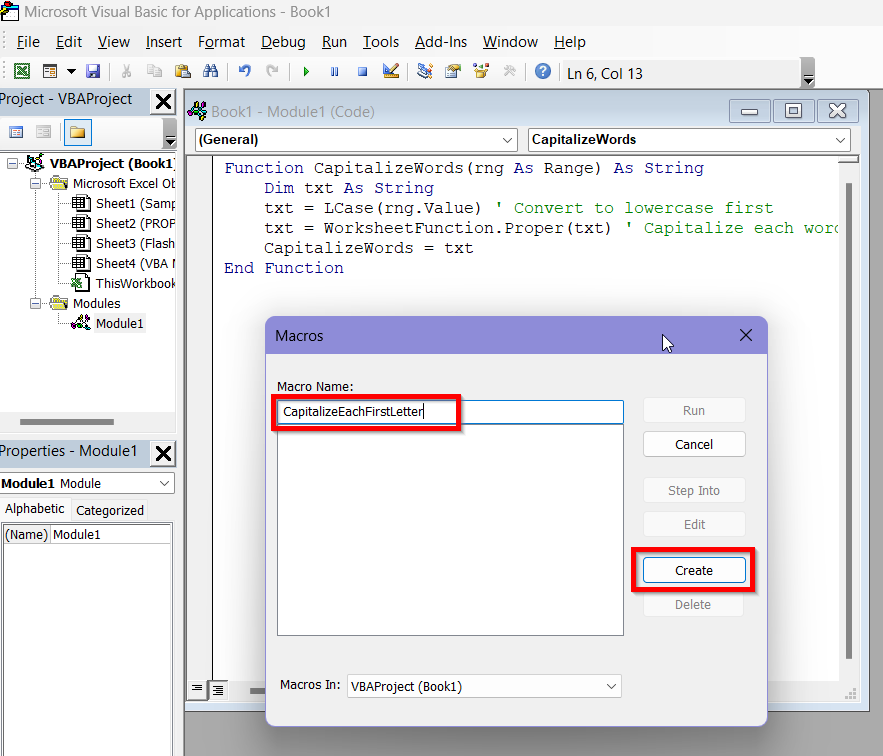Viewport: 883px width, 756px height.
Task: Click the Redo toolbar icon
Action: point(273,72)
